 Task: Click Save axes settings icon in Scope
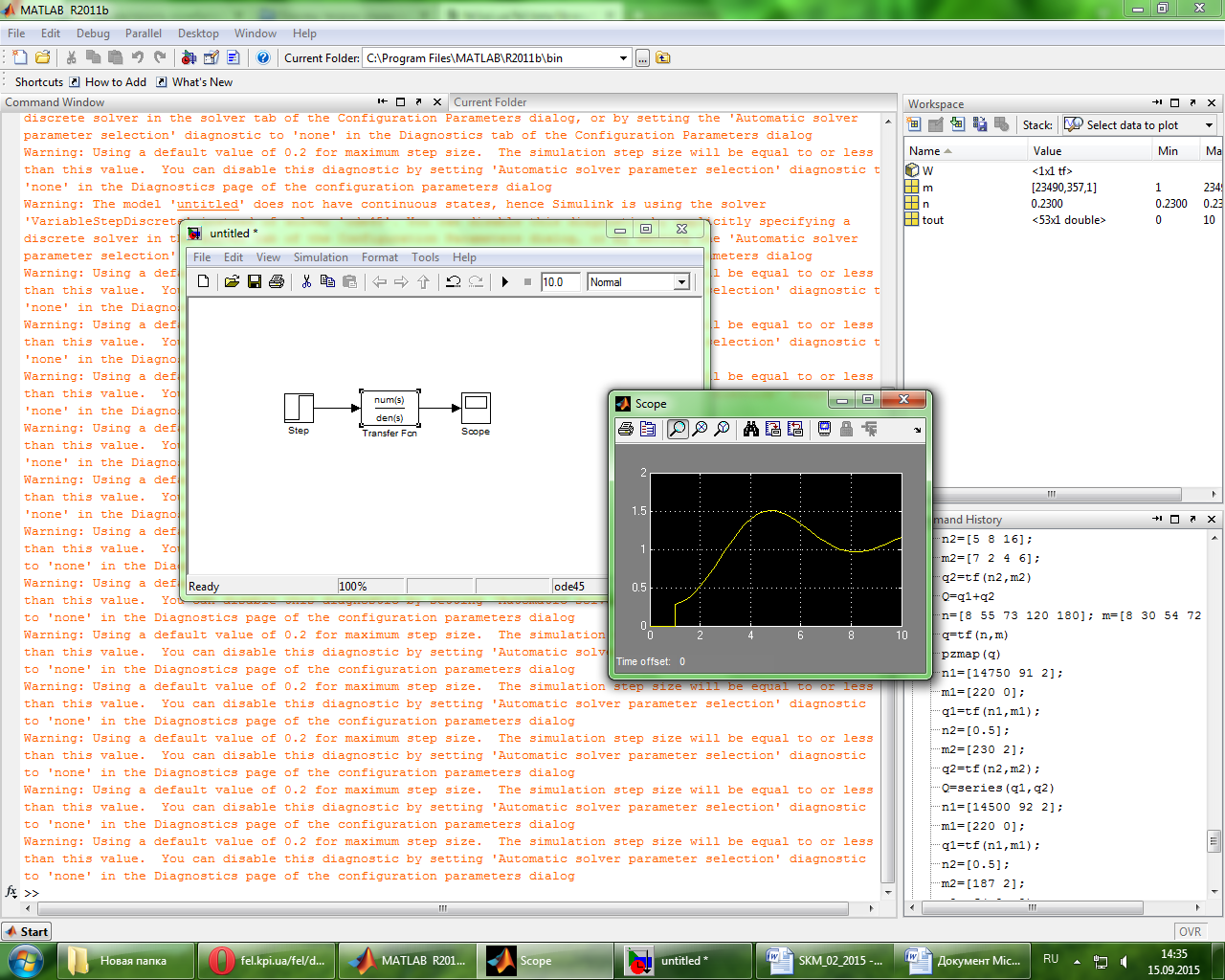coord(773,429)
